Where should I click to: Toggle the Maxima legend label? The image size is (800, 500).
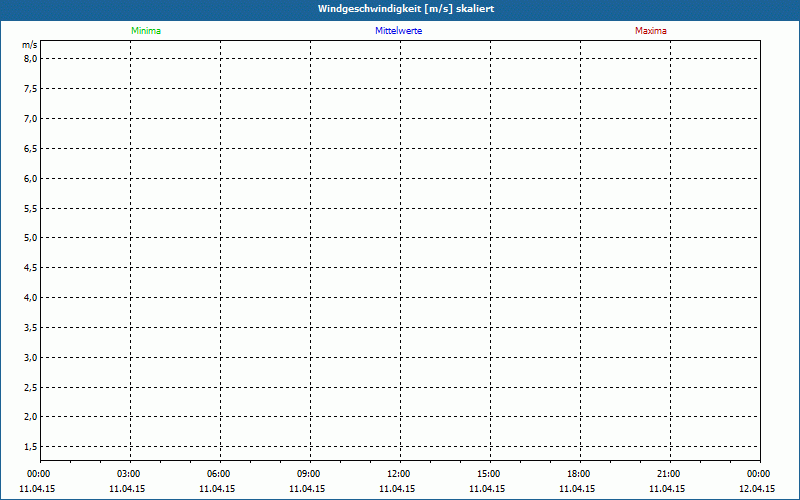650,31
